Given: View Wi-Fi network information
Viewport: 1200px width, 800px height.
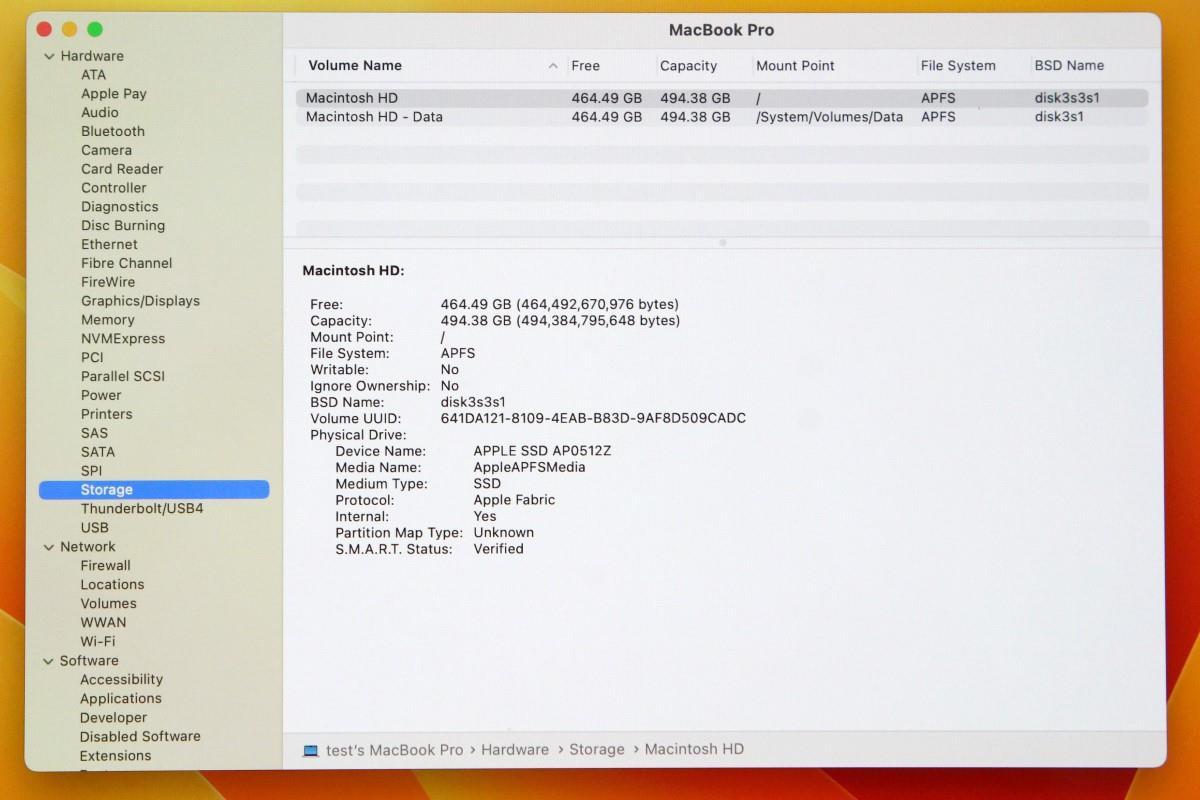Looking at the screenshot, I should [98, 642].
